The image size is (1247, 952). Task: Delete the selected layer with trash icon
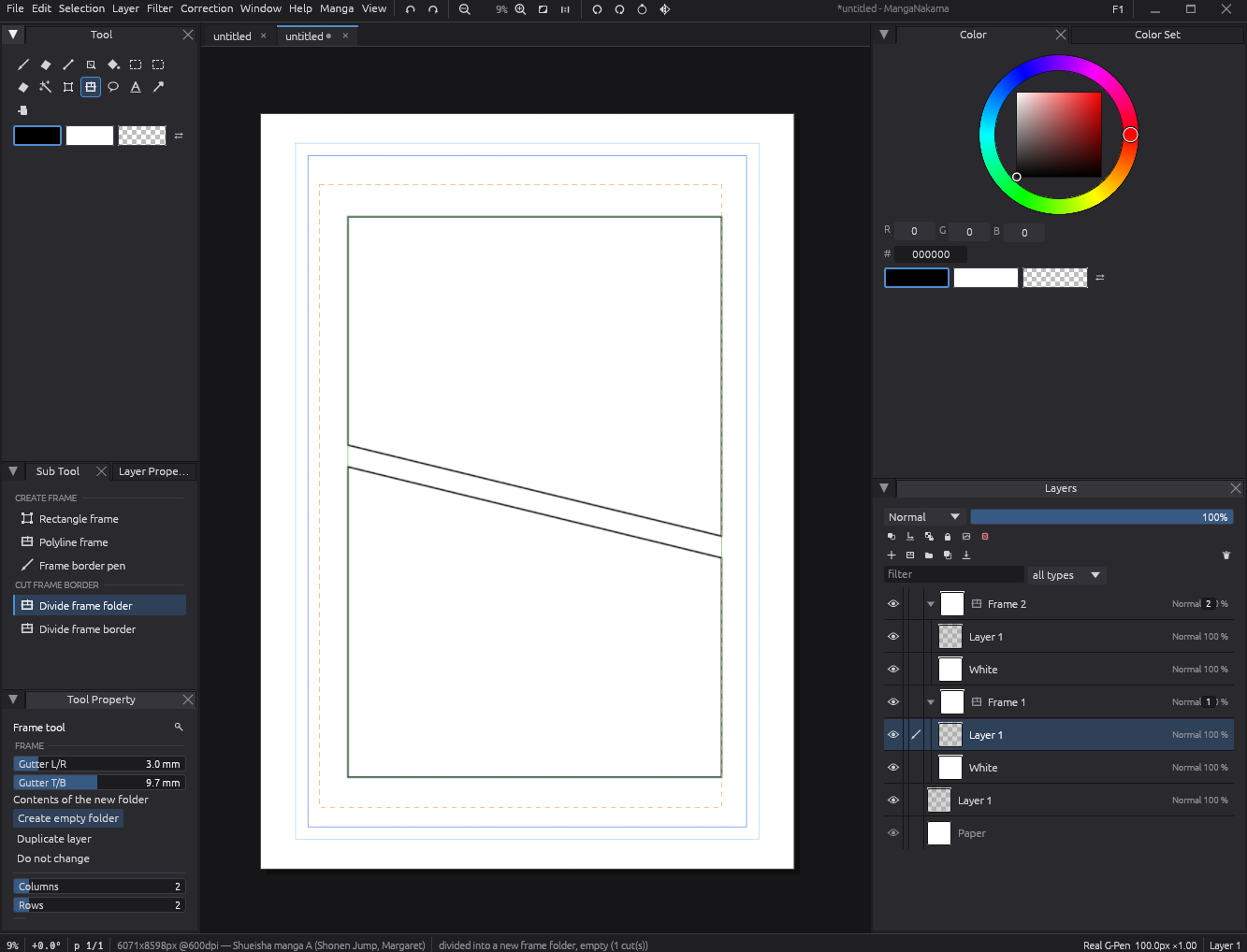point(1226,555)
